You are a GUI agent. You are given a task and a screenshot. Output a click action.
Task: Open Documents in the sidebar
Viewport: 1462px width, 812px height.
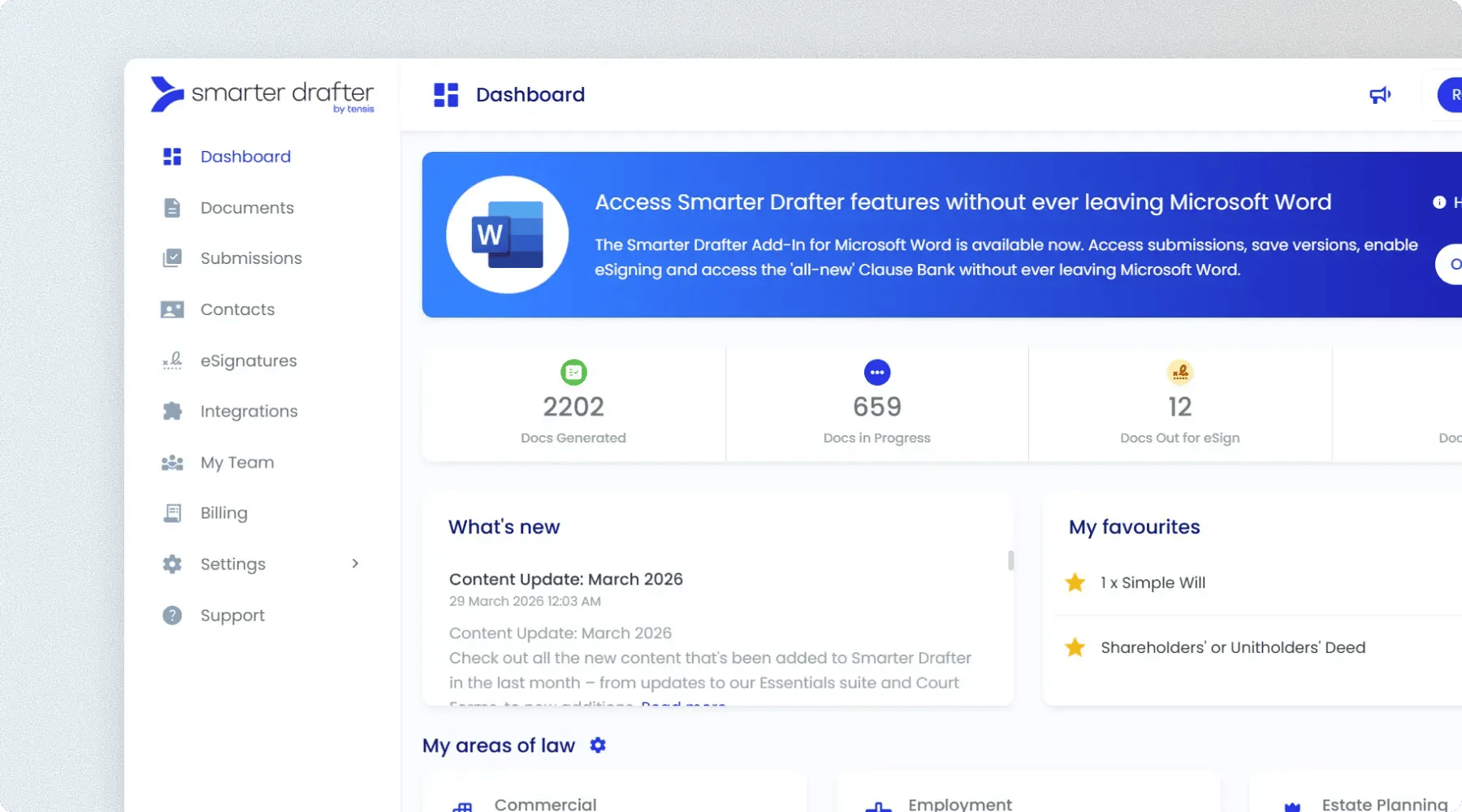pyautogui.click(x=247, y=208)
